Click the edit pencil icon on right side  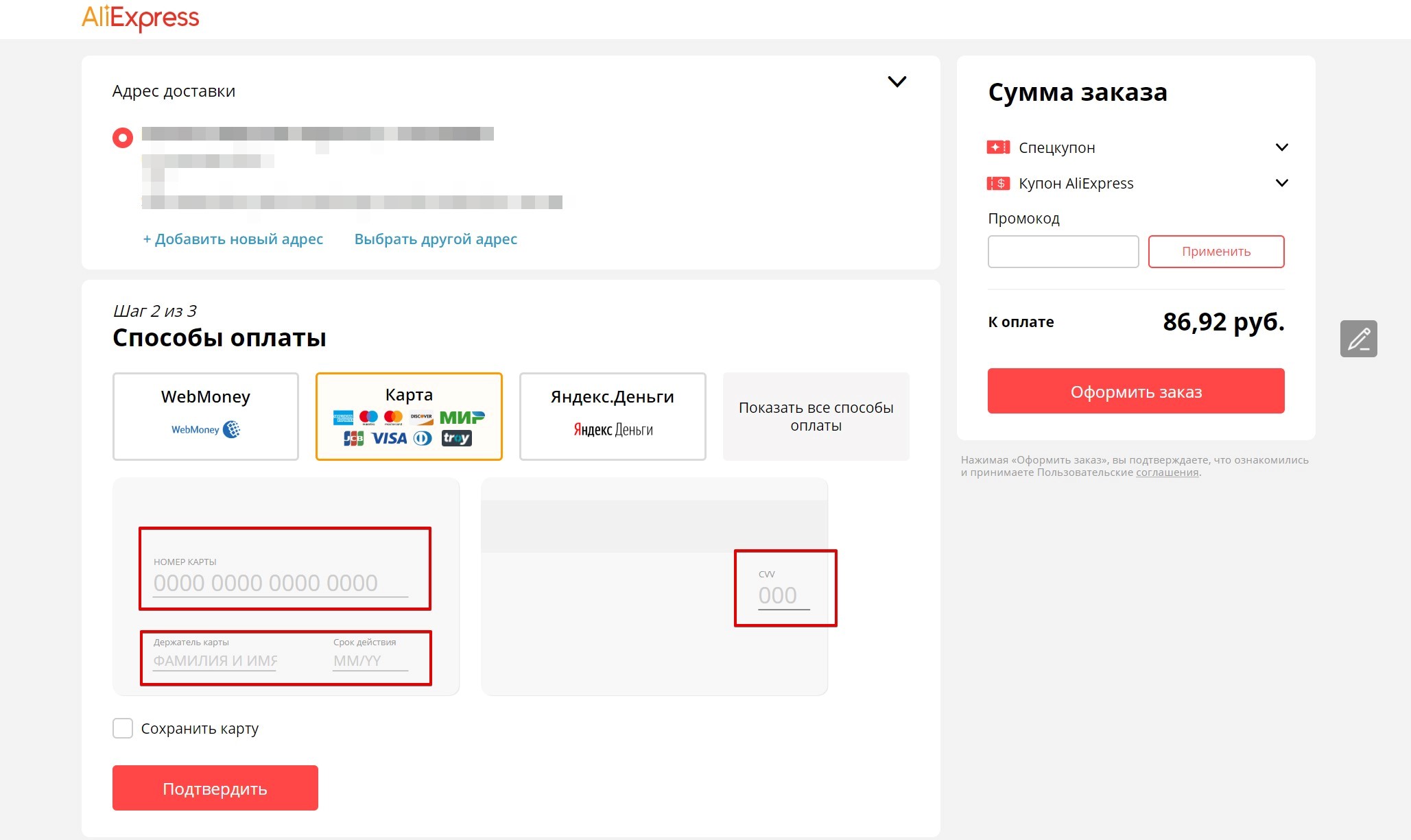click(x=1359, y=339)
